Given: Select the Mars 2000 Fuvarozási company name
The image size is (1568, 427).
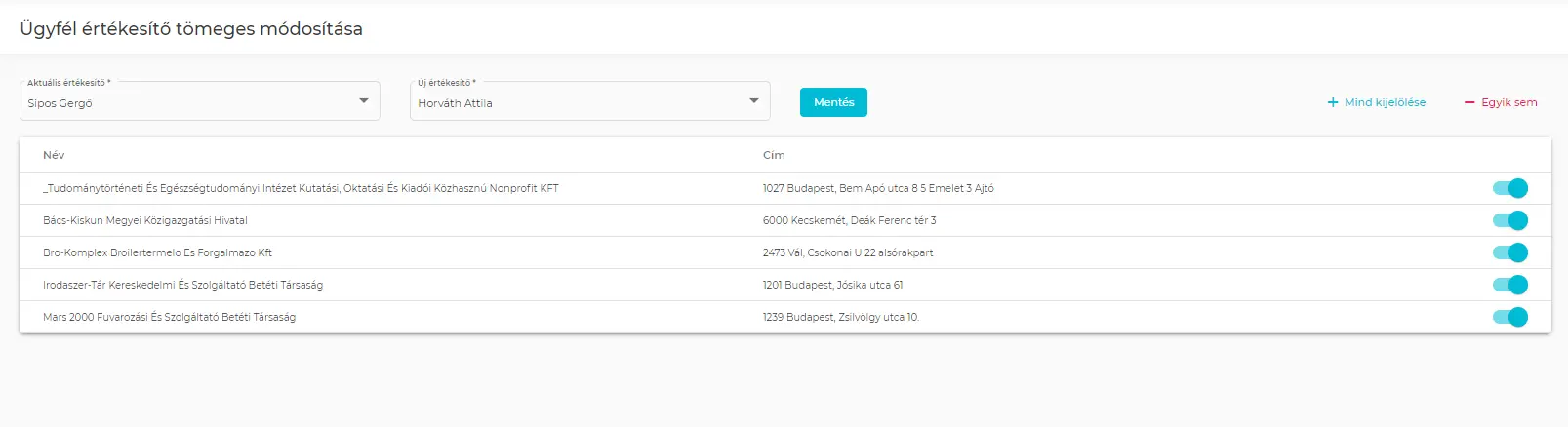Looking at the screenshot, I should pos(169,317).
